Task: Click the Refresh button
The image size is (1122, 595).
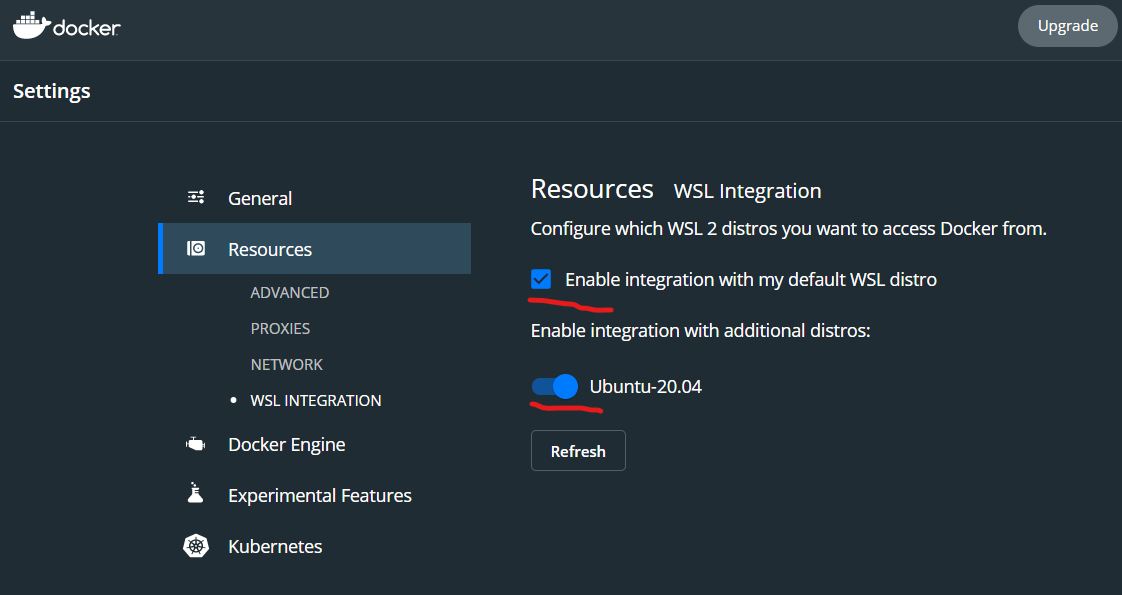Action: point(578,451)
